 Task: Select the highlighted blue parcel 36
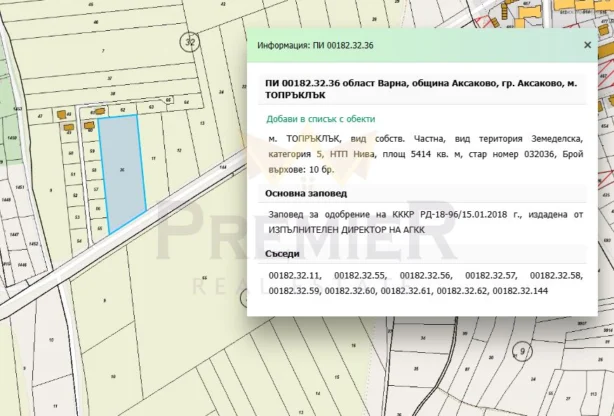pyautogui.click(x=123, y=170)
